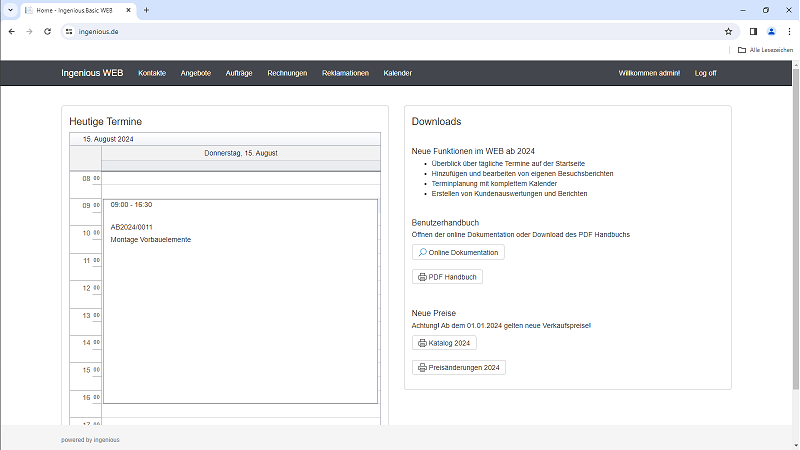800x450 pixels.
Task: Open the Angebote menu
Action: 195,73
